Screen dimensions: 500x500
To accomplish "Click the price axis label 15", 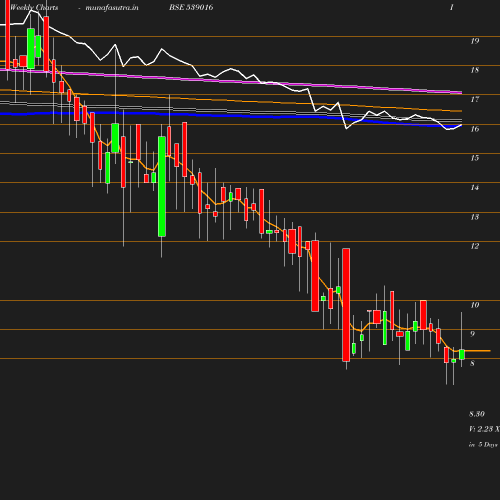I will 475,158.
